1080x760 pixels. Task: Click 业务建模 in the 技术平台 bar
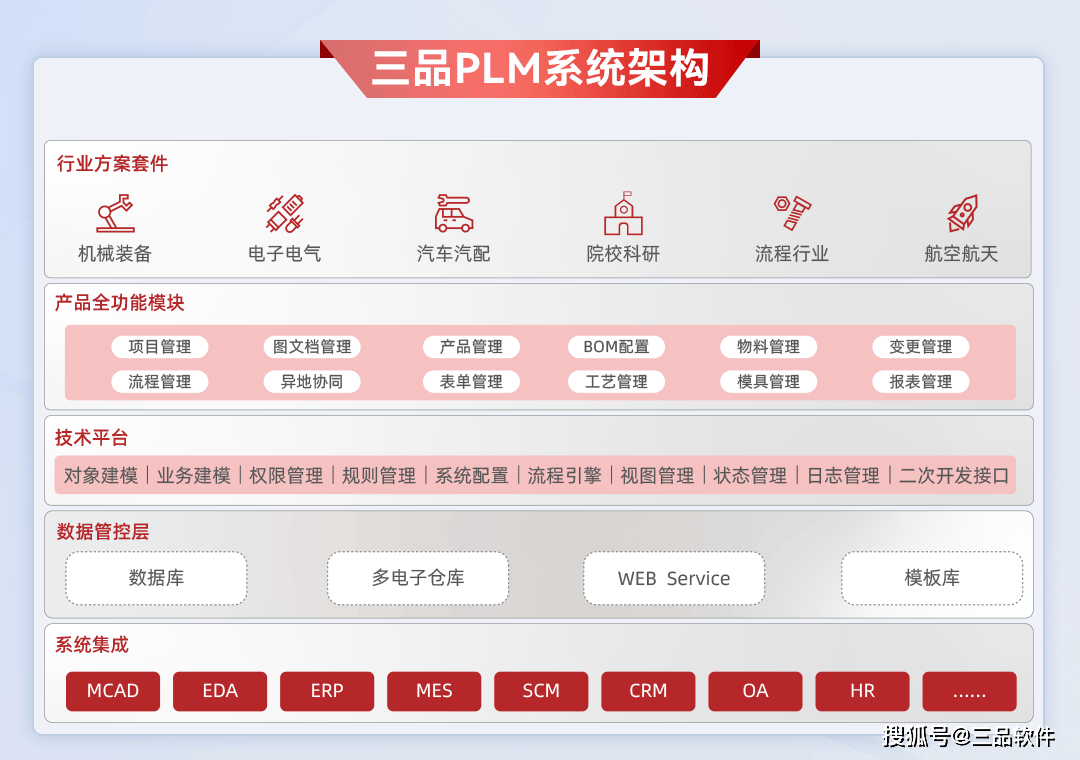[x=194, y=475]
